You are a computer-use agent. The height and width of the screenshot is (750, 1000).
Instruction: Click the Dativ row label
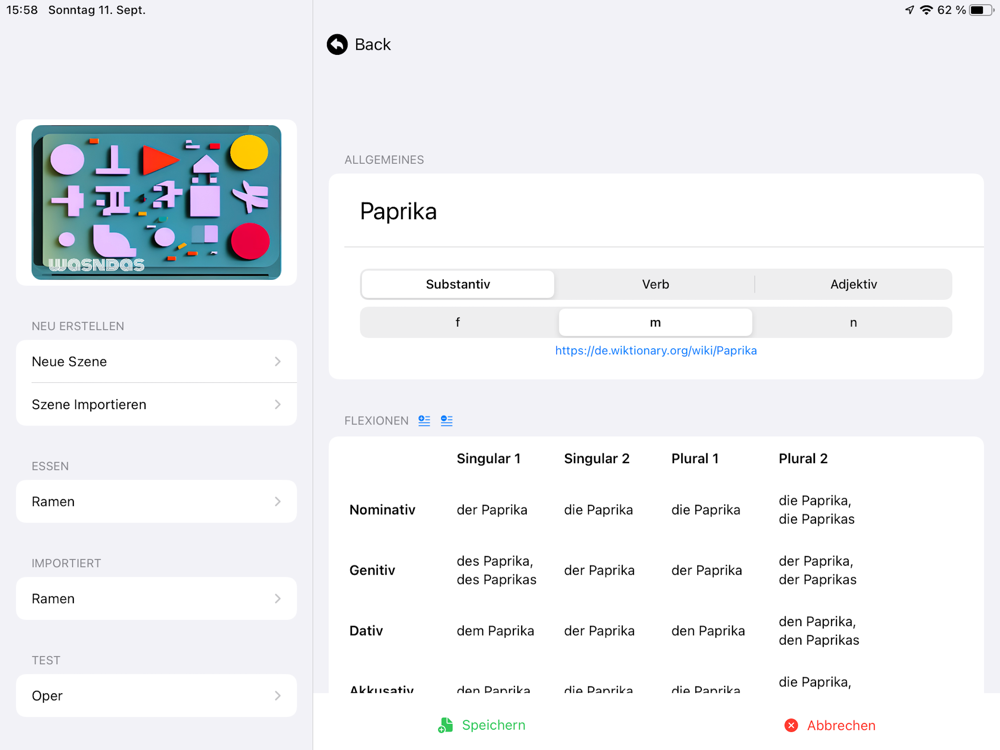pyautogui.click(x=366, y=631)
